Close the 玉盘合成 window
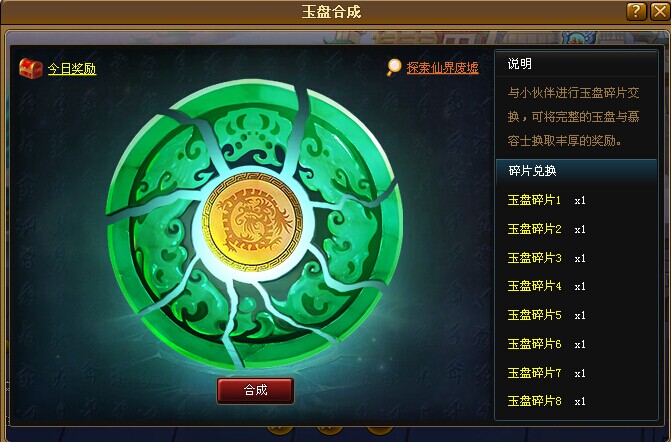This screenshot has width=671, height=442. pos(660,11)
